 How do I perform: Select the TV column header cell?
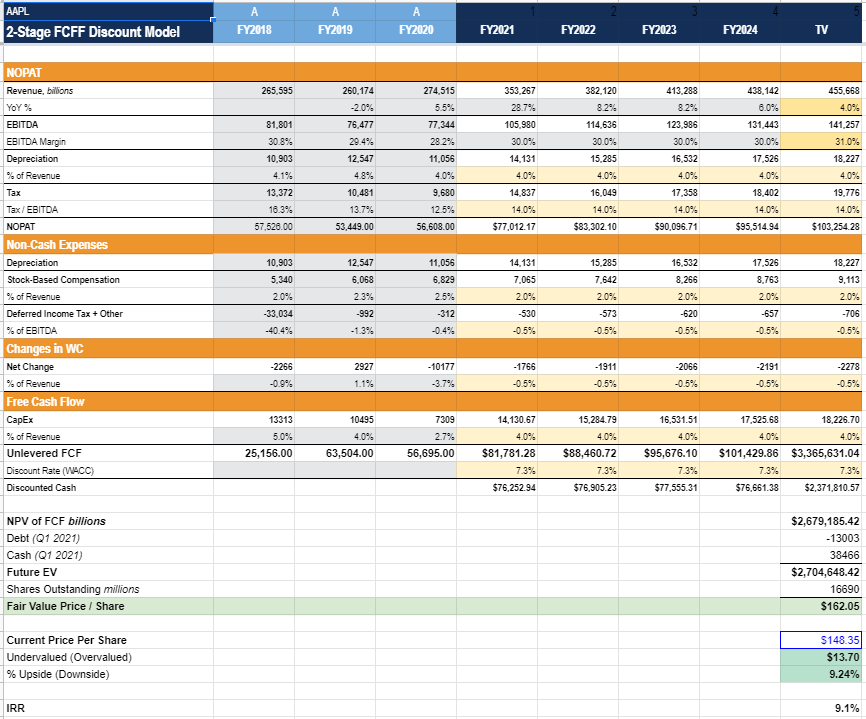pos(820,32)
